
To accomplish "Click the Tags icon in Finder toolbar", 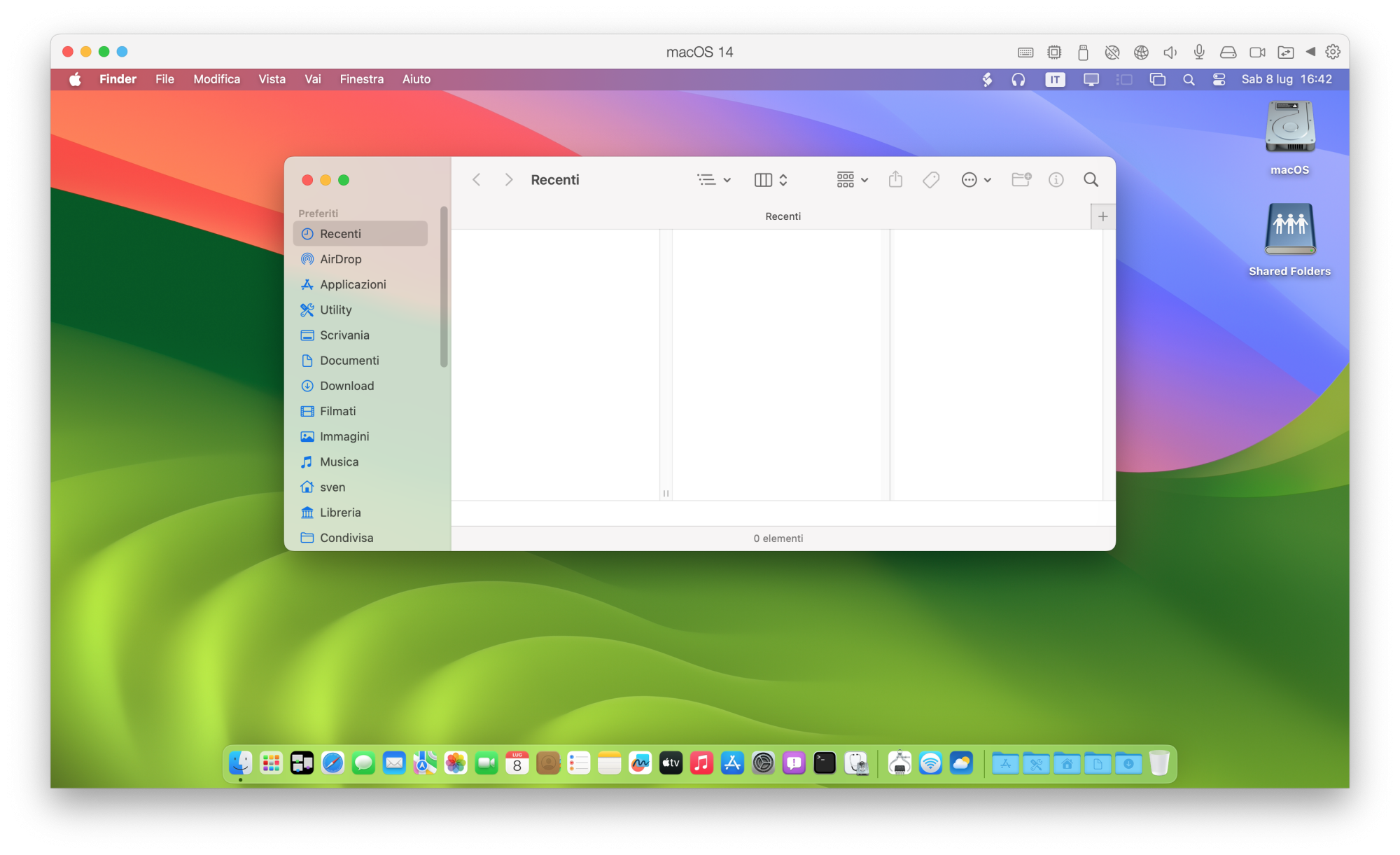I will tap(931, 180).
